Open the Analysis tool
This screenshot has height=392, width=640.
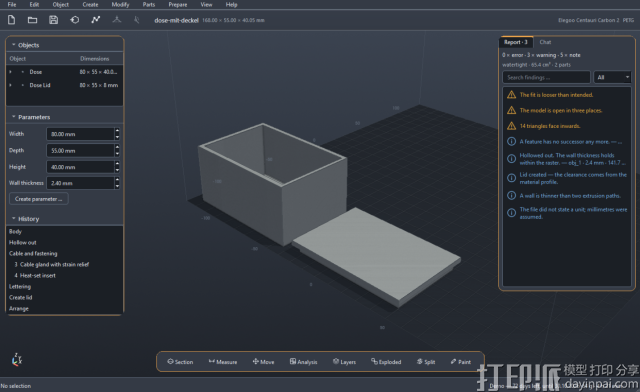(x=304, y=362)
